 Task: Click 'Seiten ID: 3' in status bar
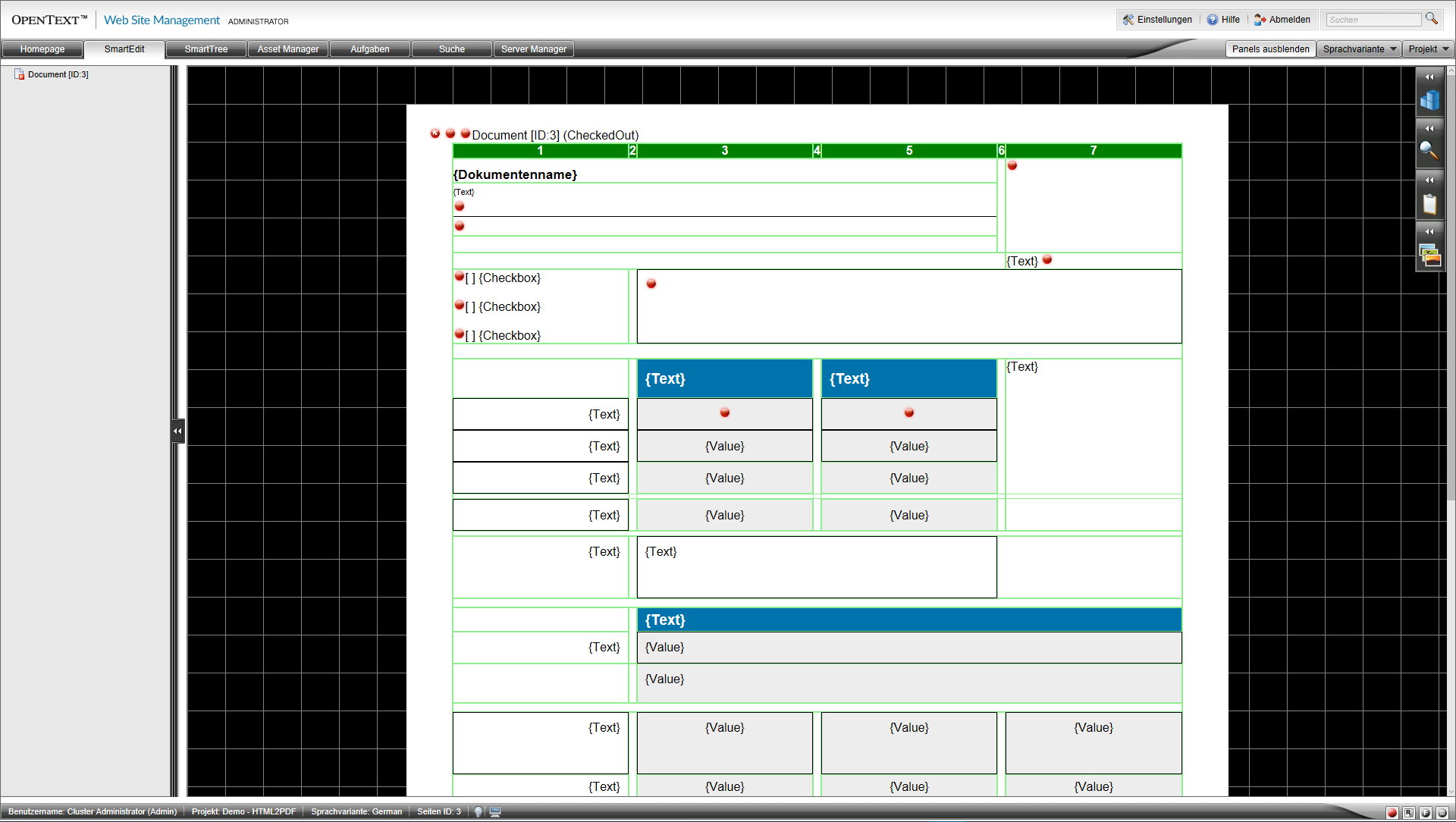click(x=439, y=812)
